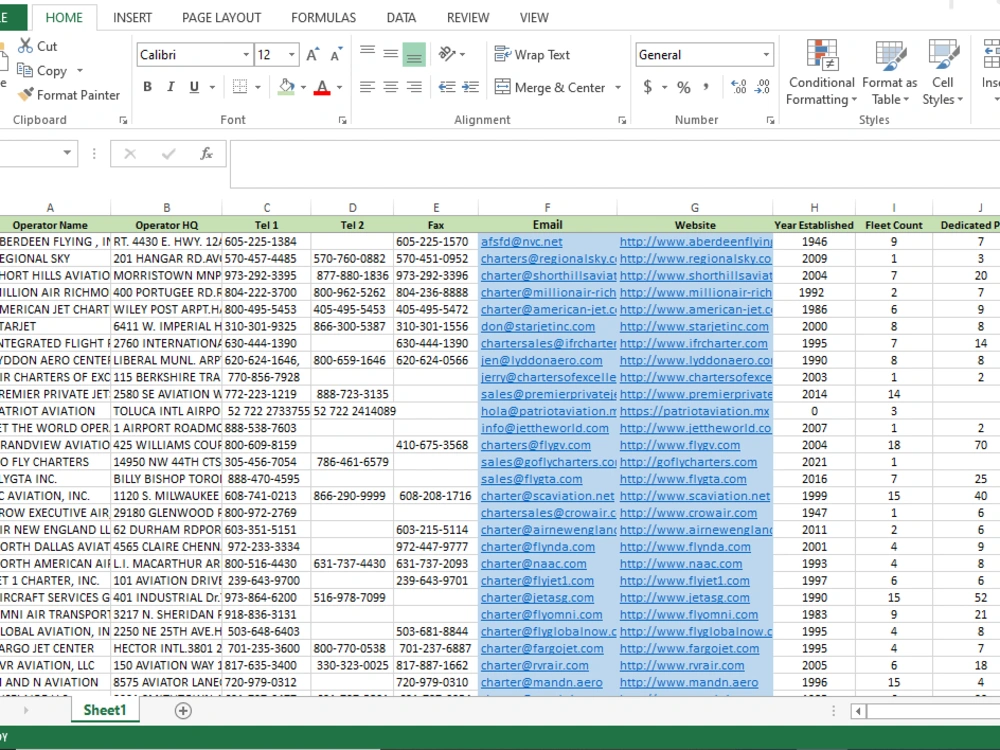Apply the Borders icon

(x=240, y=87)
